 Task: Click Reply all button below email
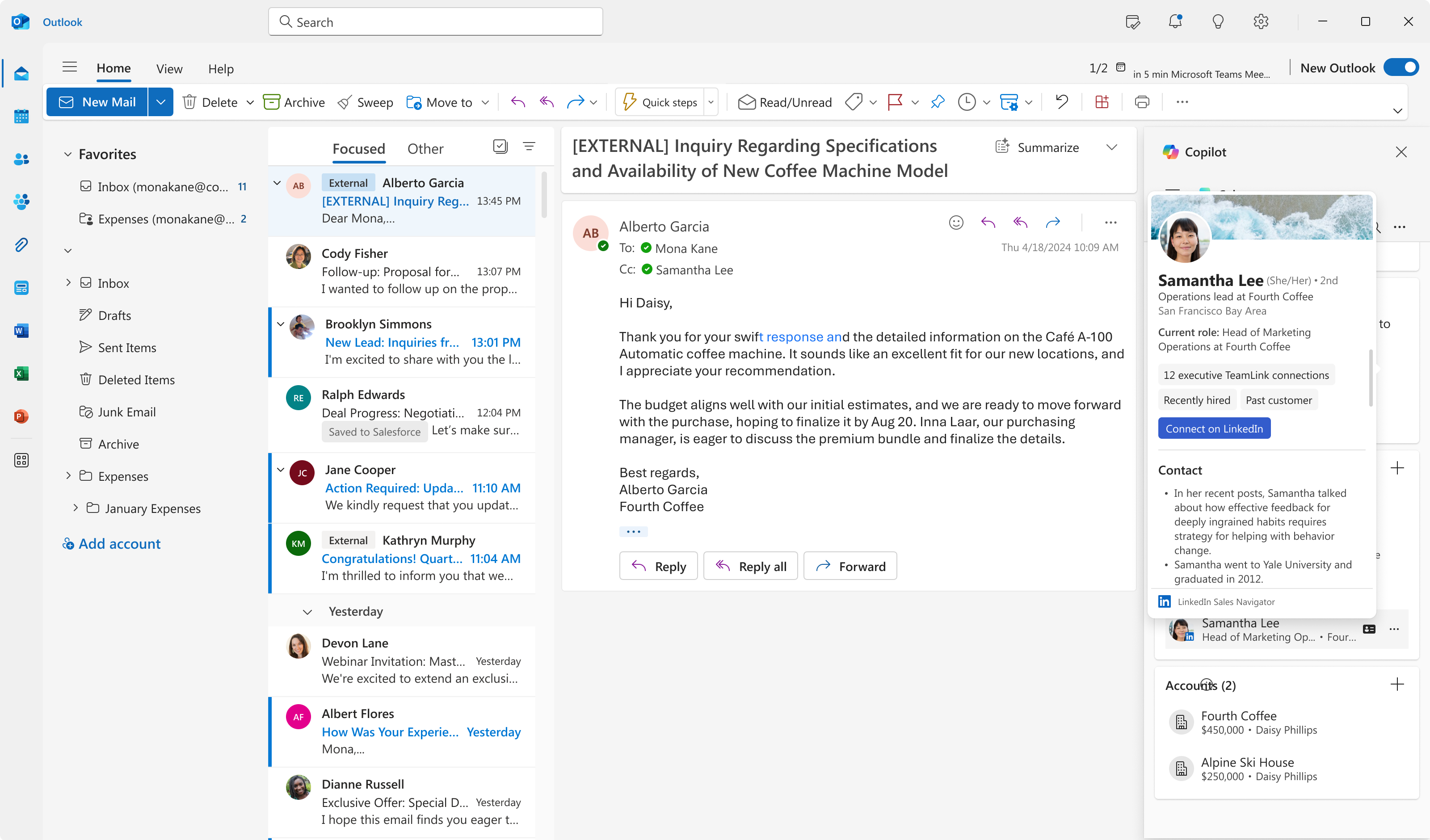(x=750, y=566)
